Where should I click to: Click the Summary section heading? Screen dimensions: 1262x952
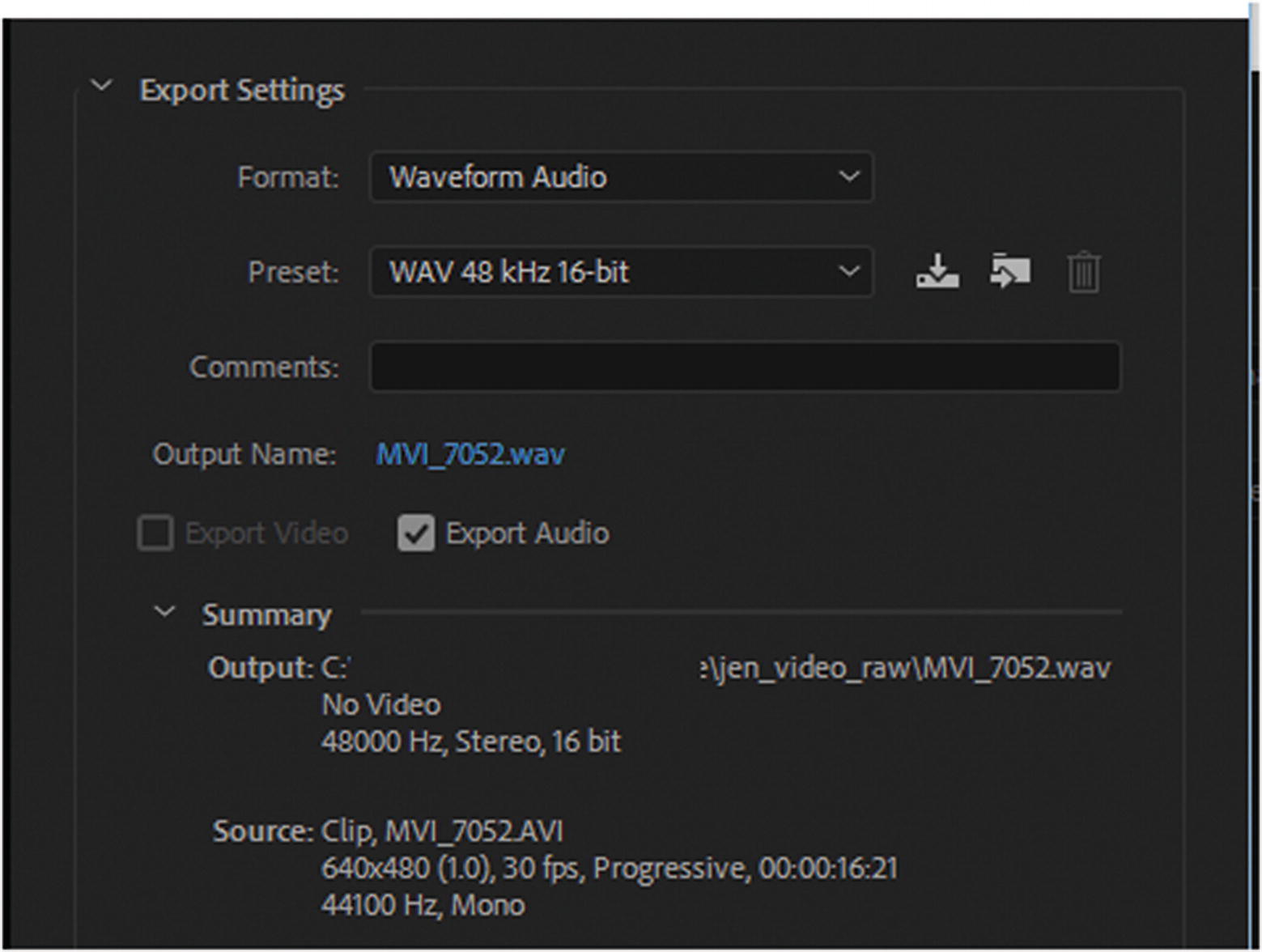[266, 615]
